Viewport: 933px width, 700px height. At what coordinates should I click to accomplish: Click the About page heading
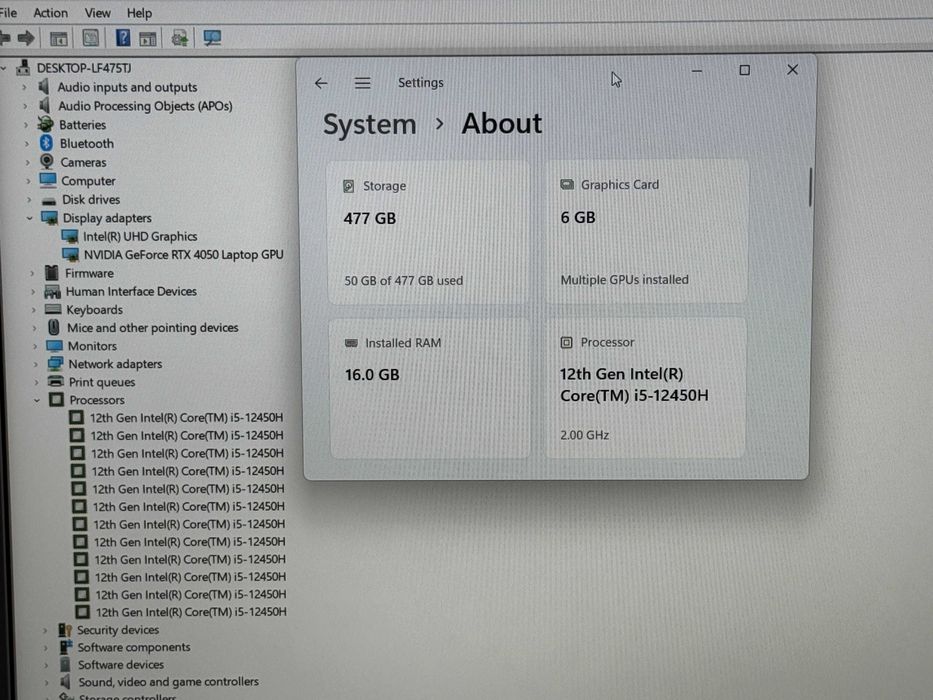(x=502, y=124)
